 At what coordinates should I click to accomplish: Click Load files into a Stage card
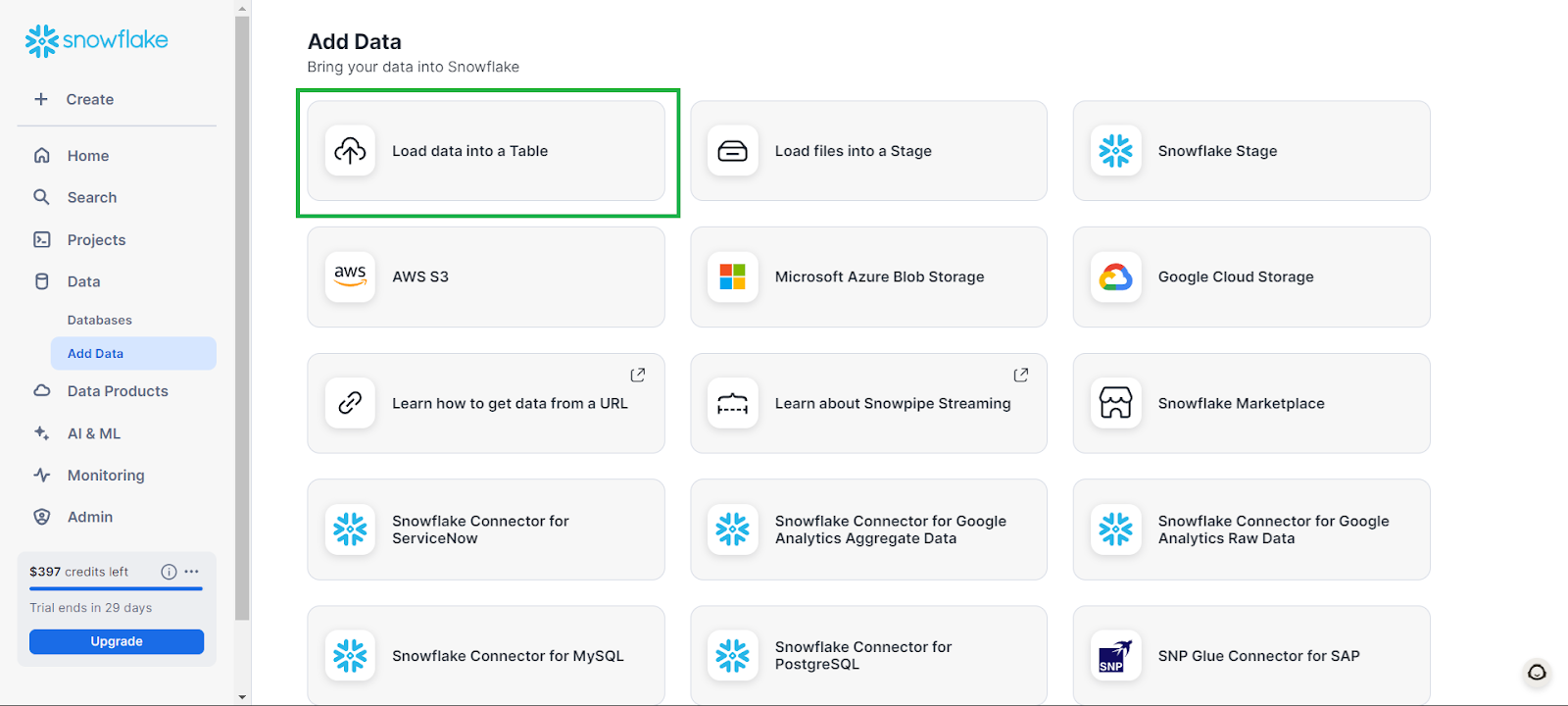pos(868,151)
